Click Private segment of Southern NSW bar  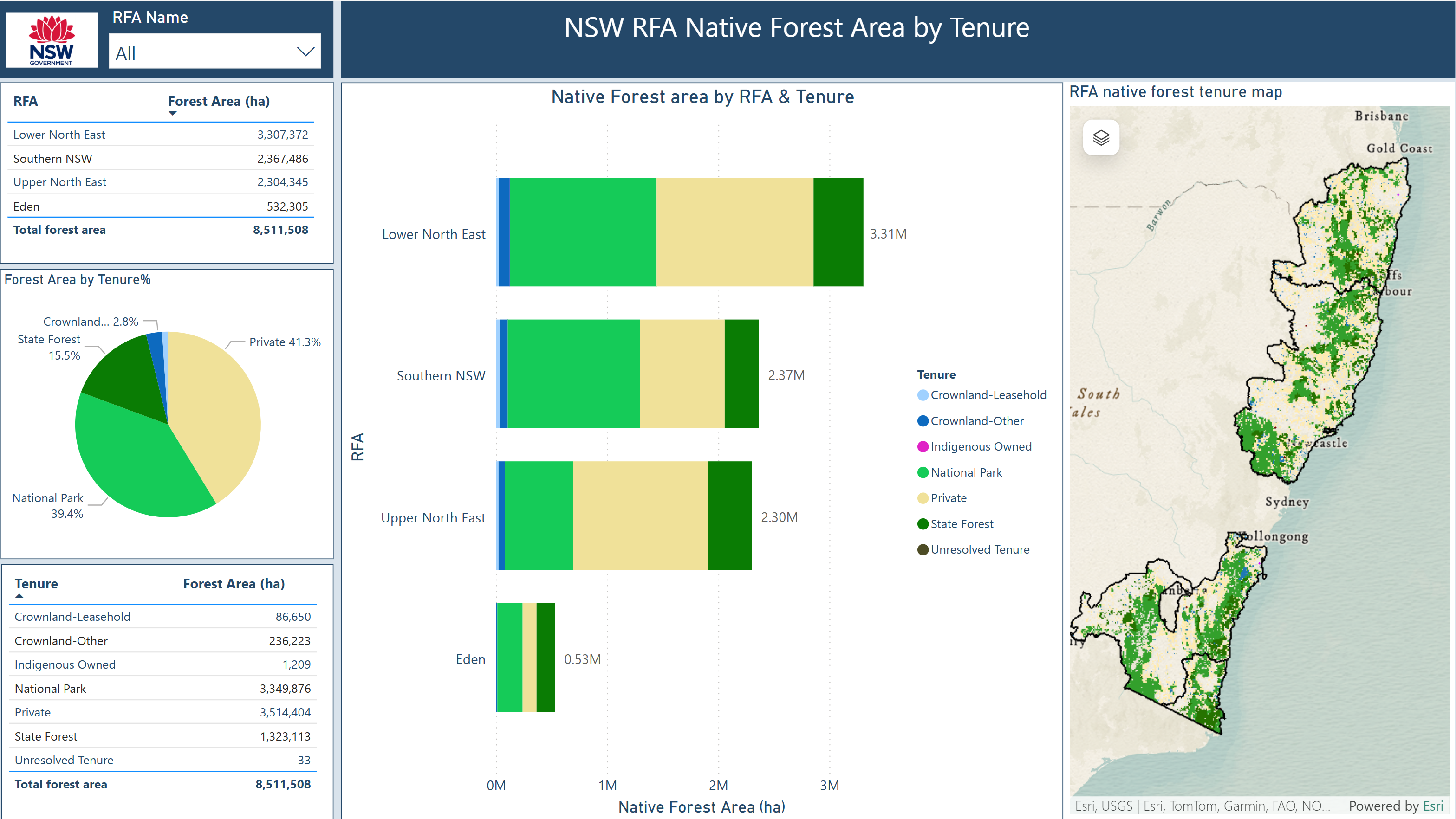(682, 374)
